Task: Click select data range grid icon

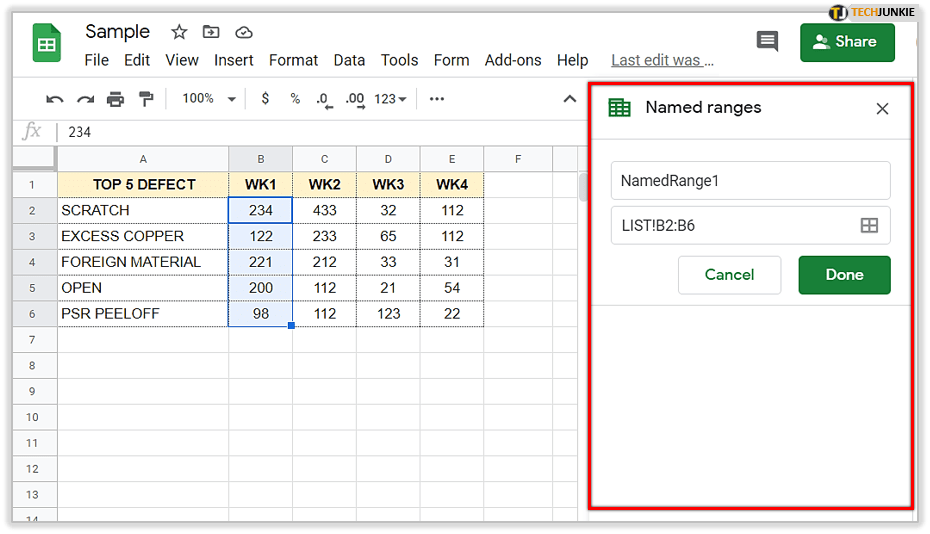Action: tap(869, 226)
